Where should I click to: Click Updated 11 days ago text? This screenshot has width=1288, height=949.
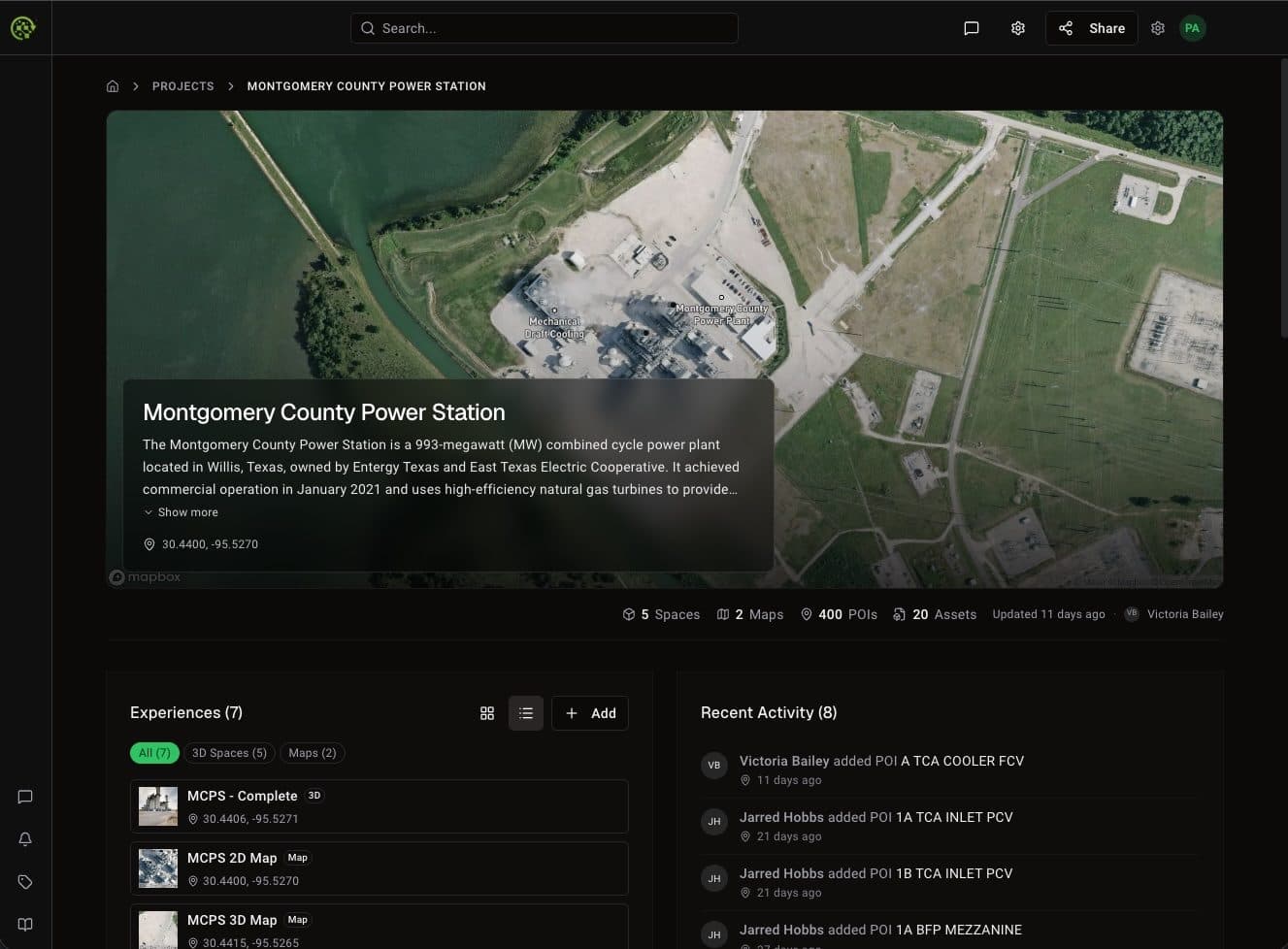click(1048, 614)
